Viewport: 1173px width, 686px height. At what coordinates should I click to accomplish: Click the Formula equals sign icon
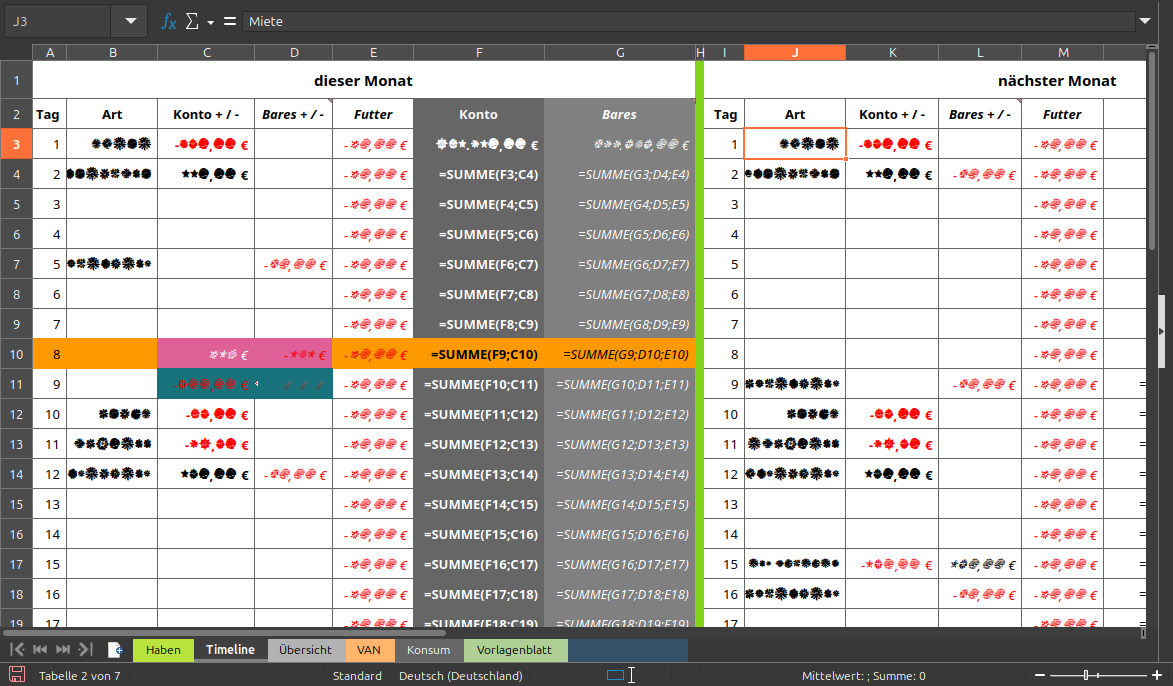pos(230,22)
